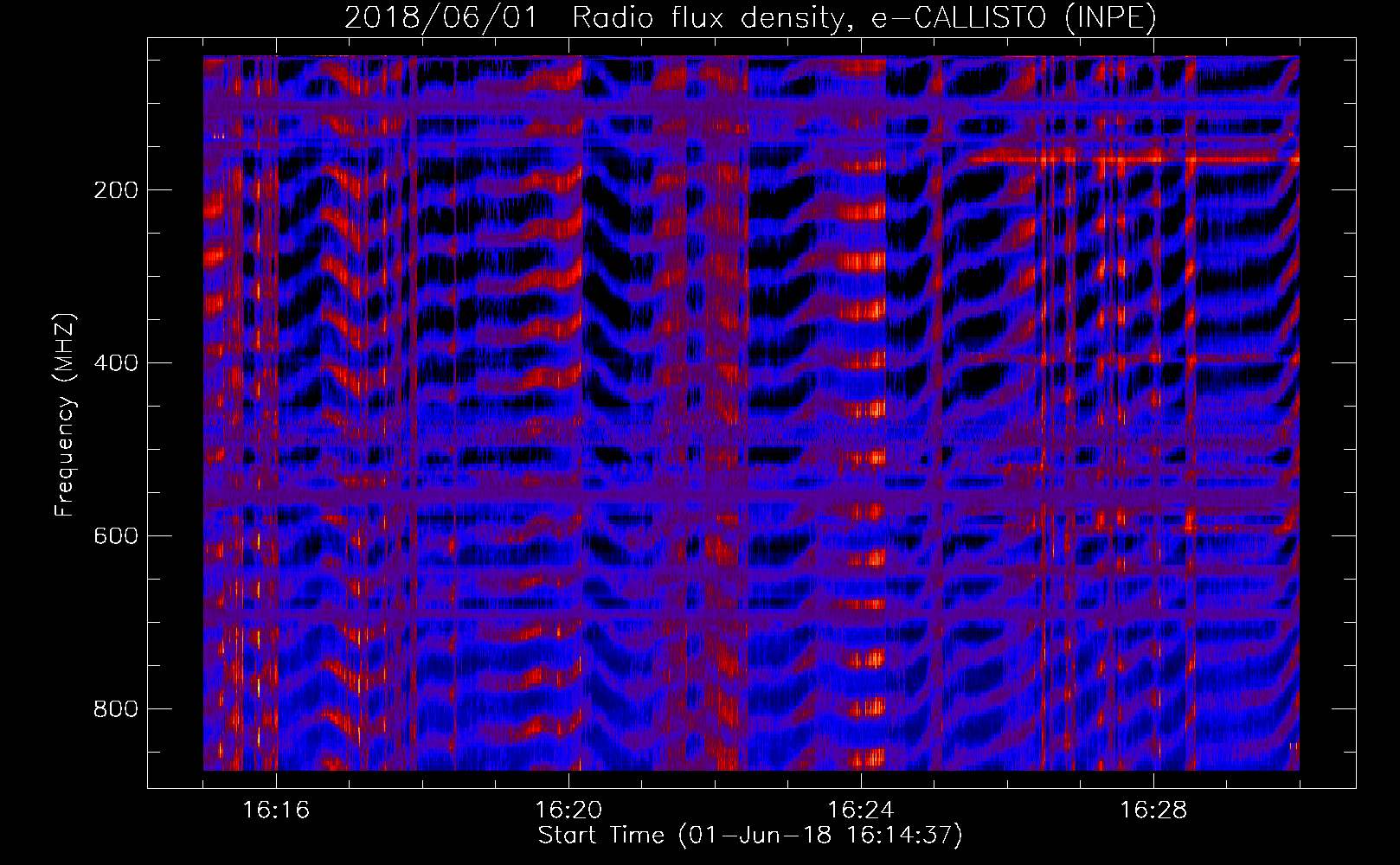This screenshot has width=1400, height=865.
Task: Click the plot title 'Radio flux density, e-CALLISTO (INPE)'
Action: pyautogui.click(x=864, y=18)
